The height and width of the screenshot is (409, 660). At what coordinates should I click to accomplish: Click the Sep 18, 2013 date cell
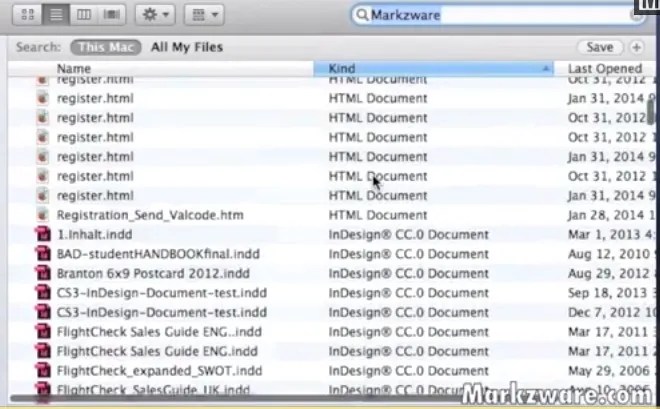point(612,293)
